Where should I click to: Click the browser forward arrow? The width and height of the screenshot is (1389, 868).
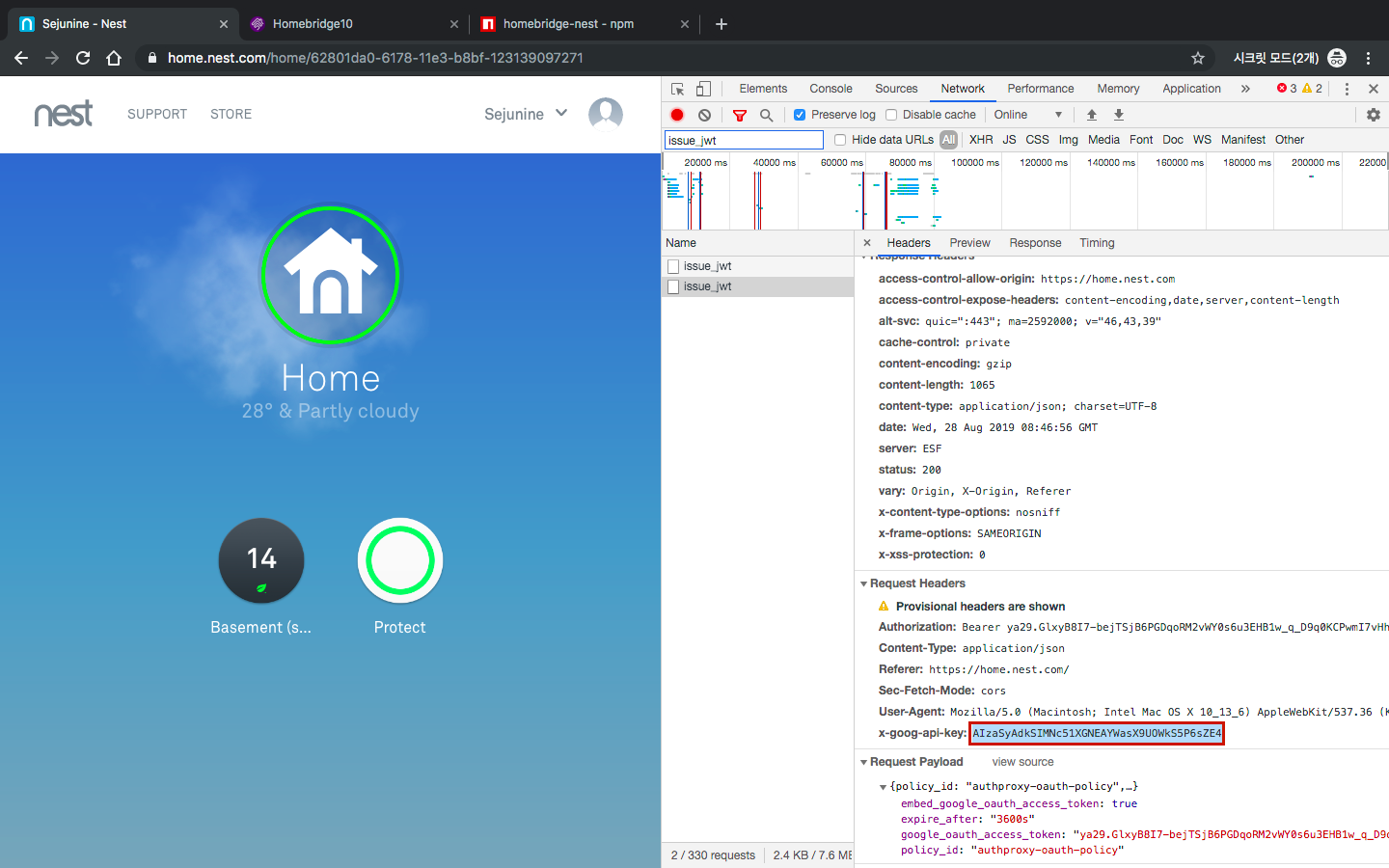coord(52,58)
